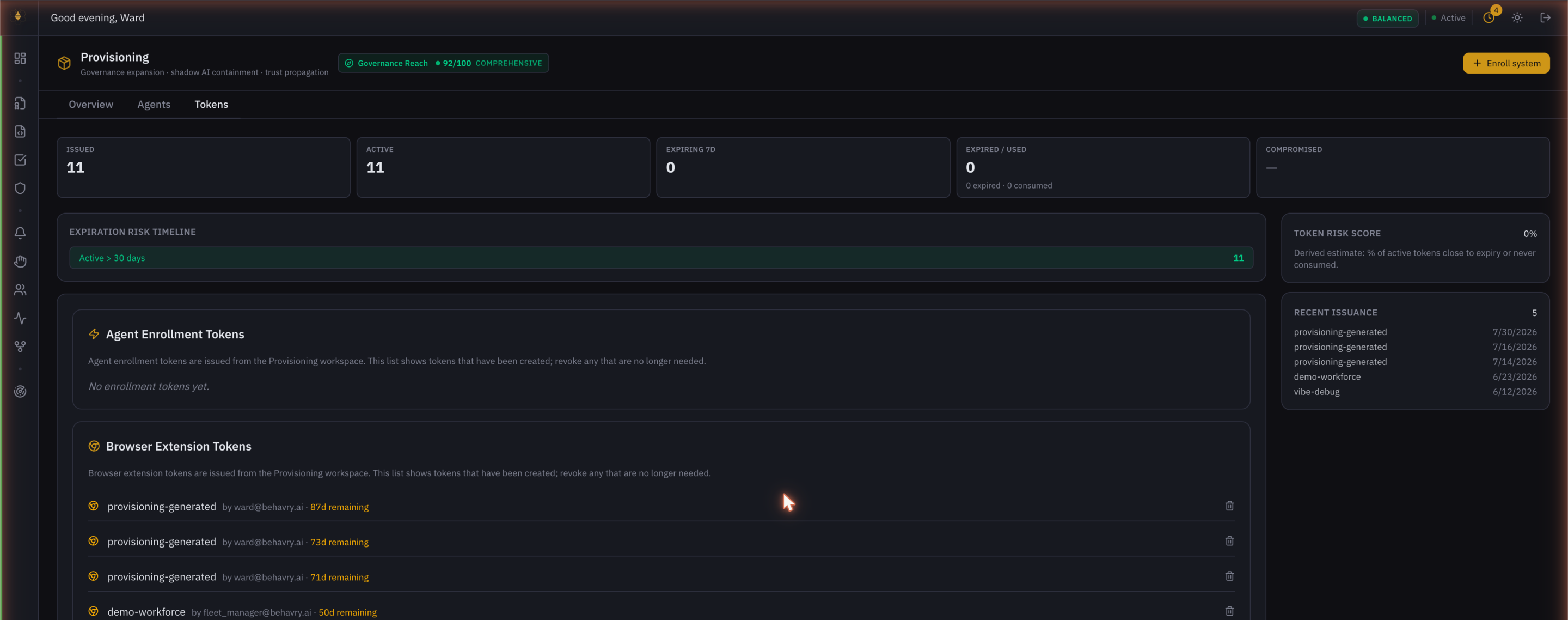Click the bee logo in the top-left corner

click(x=19, y=16)
